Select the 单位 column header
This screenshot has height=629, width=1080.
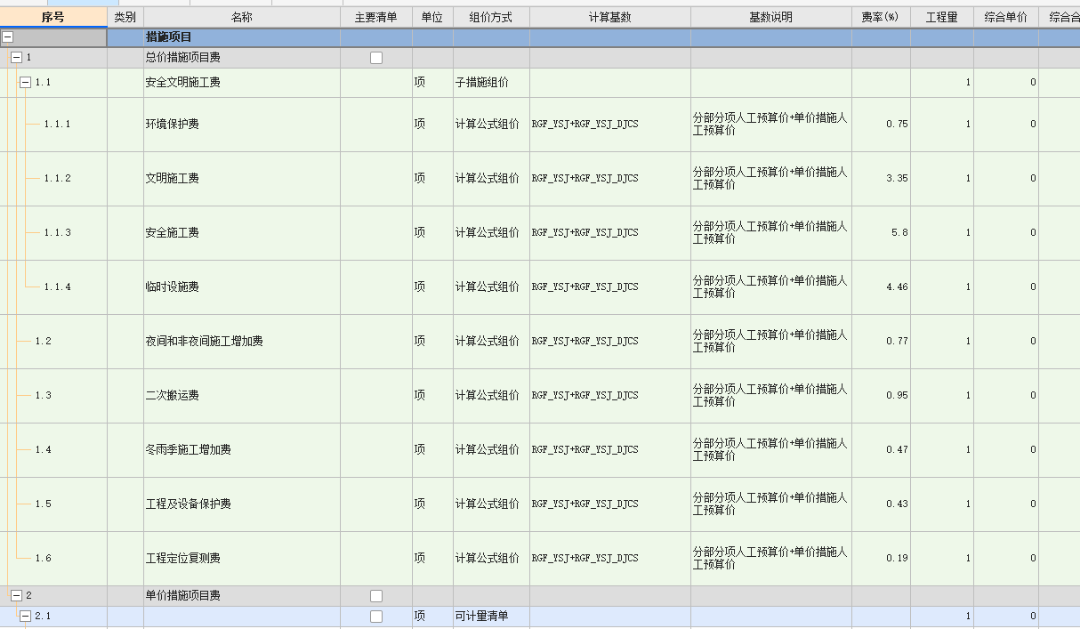433,17
